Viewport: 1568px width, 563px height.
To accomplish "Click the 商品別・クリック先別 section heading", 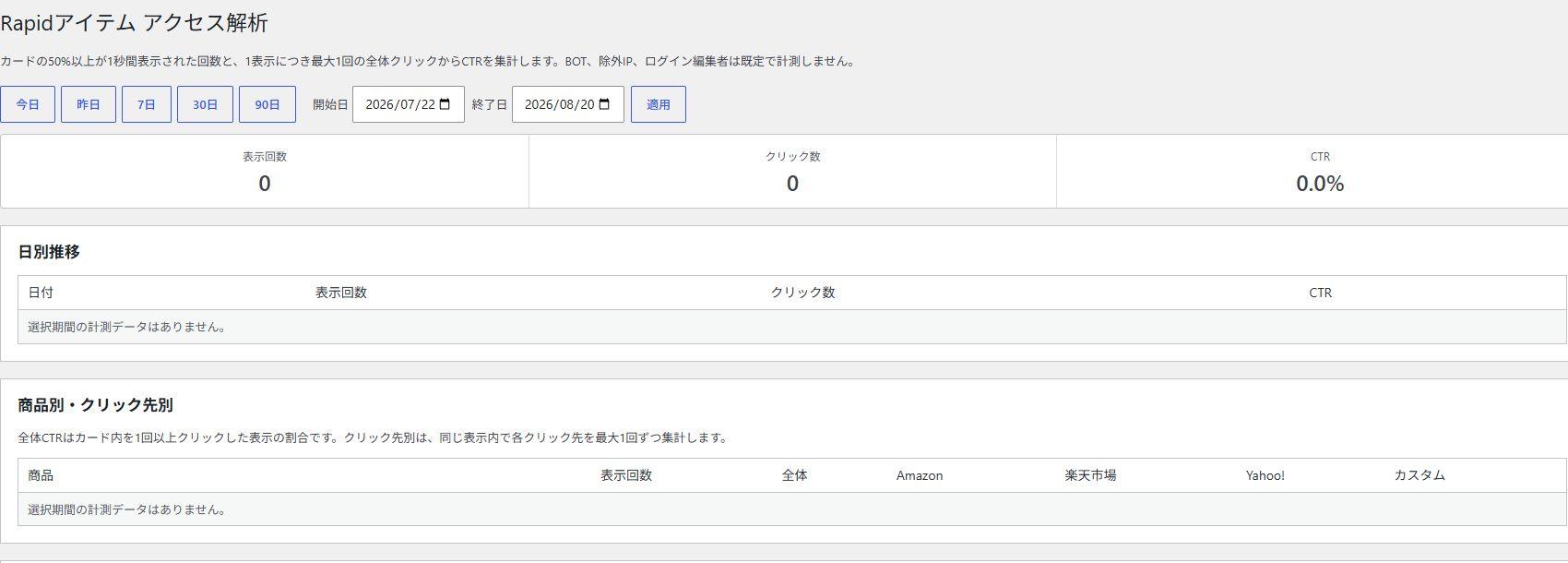I will point(96,405).
